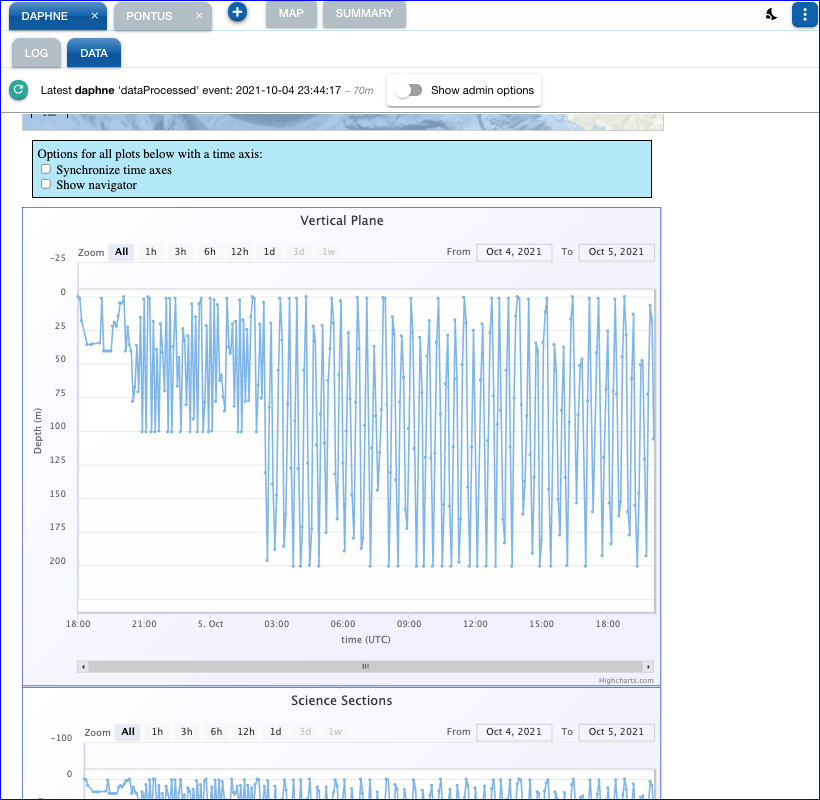Enable Synchronize time axes checkbox
820x800 pixels.
tap(45, 170)
